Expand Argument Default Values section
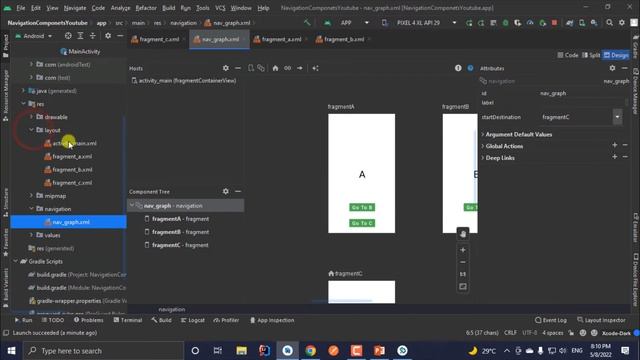Image resolution: width=640 pixels, height=360 pixels. pyautogui.click(x=483, y=134)
